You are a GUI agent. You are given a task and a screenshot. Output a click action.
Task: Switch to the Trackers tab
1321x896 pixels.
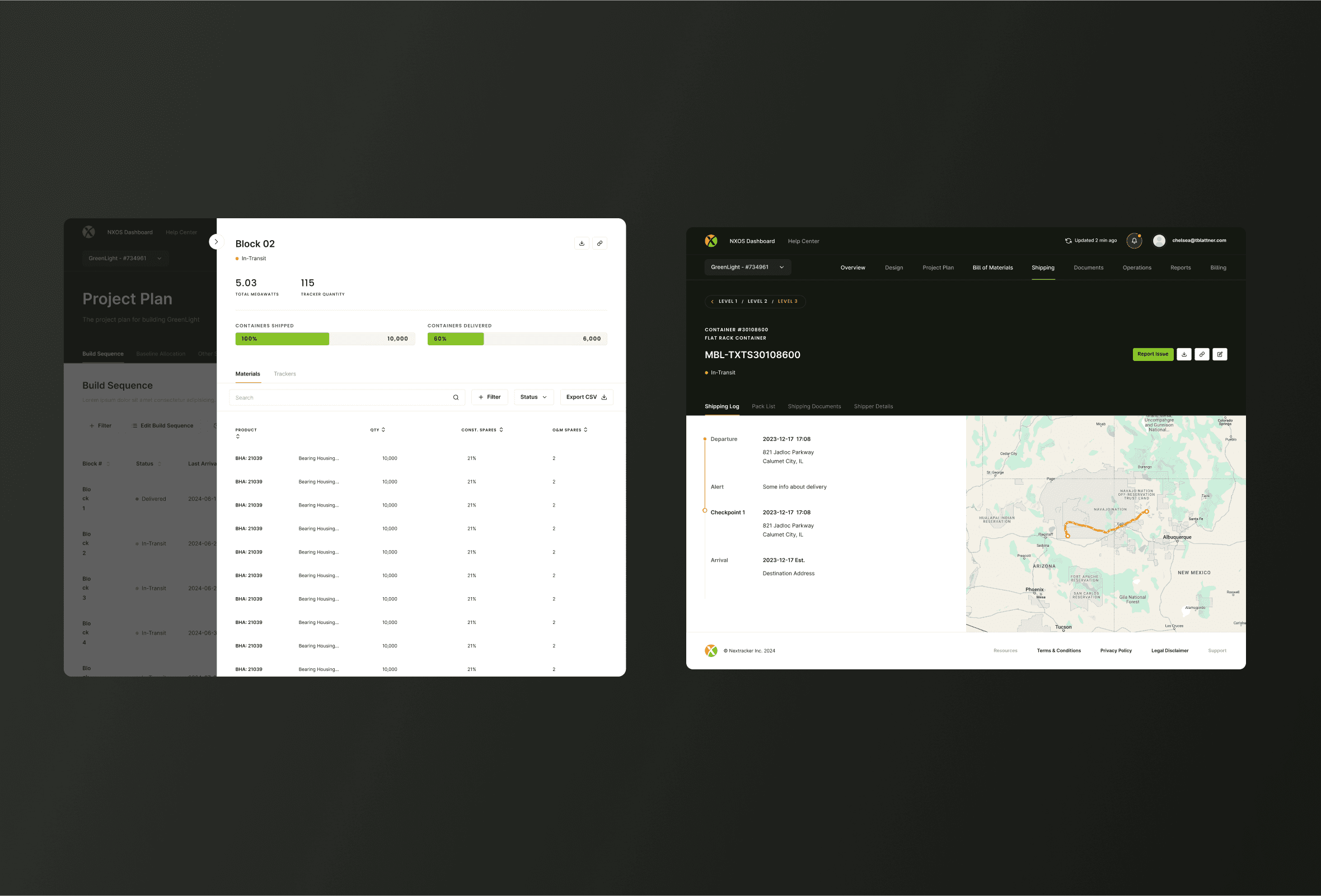[285, 374]
